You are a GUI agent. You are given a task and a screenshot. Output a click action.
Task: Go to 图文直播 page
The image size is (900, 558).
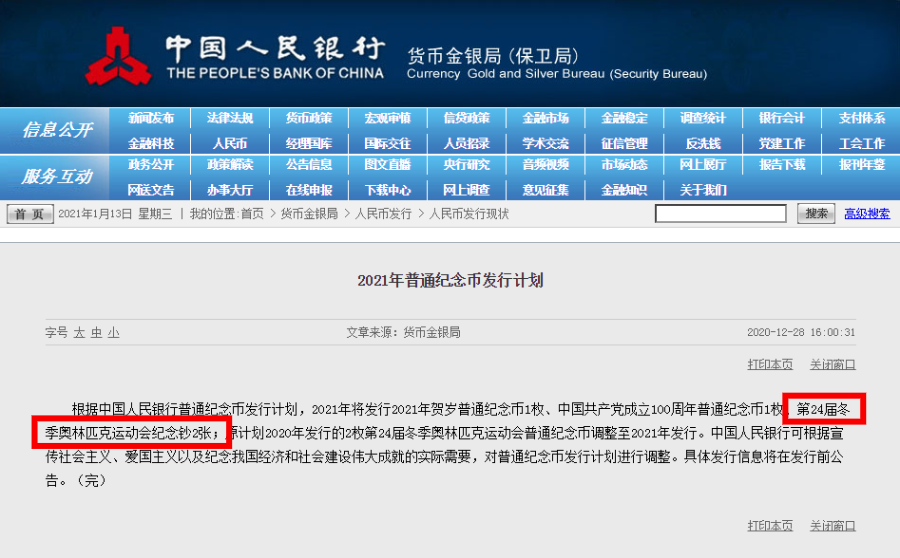(387, 165)
